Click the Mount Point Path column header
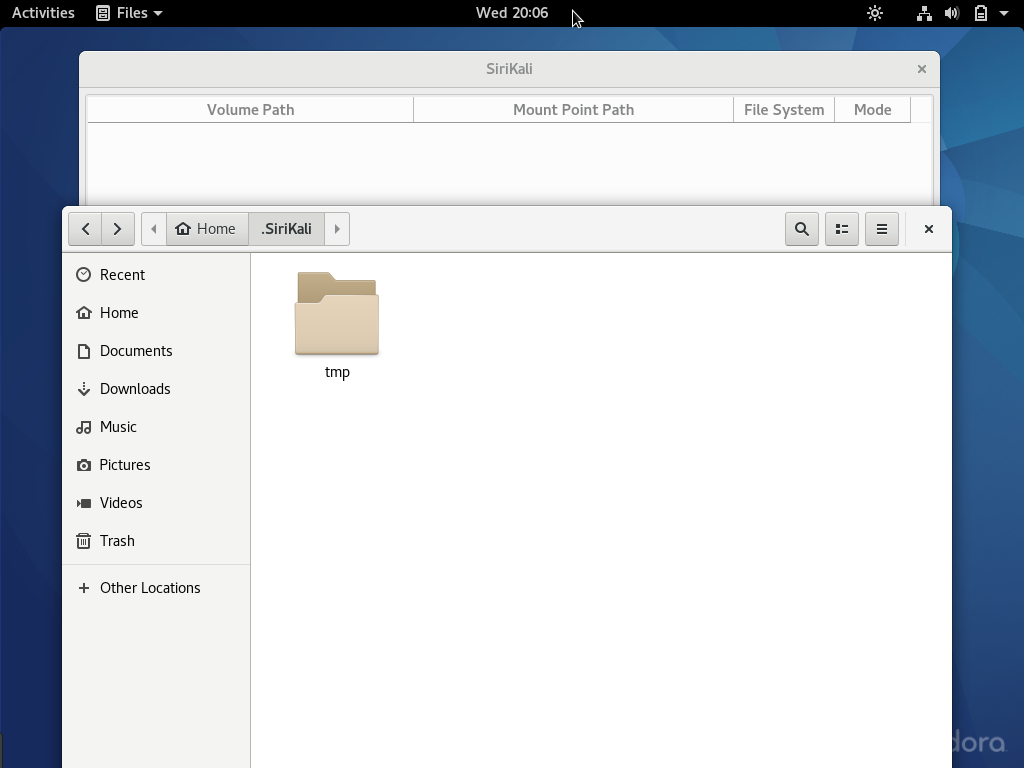 [x=573, y=110]
